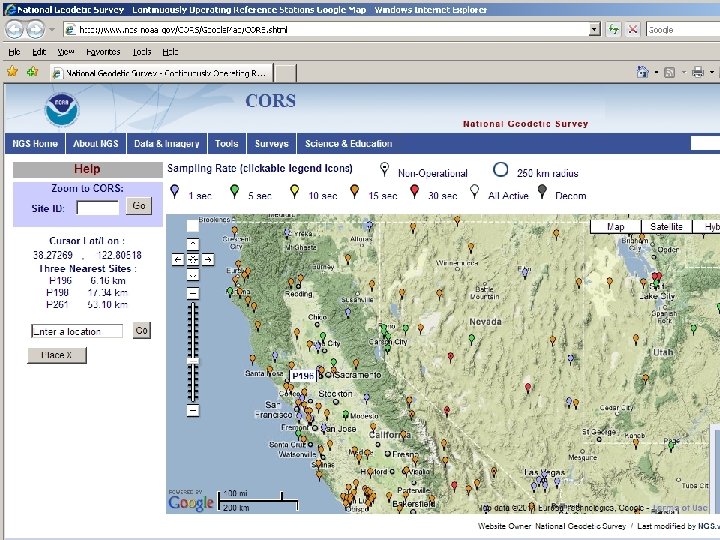Open the View menu
Image resolution: width=720 pixels, height=540 pixels.
pyautogui.click(x=66, y=52)
